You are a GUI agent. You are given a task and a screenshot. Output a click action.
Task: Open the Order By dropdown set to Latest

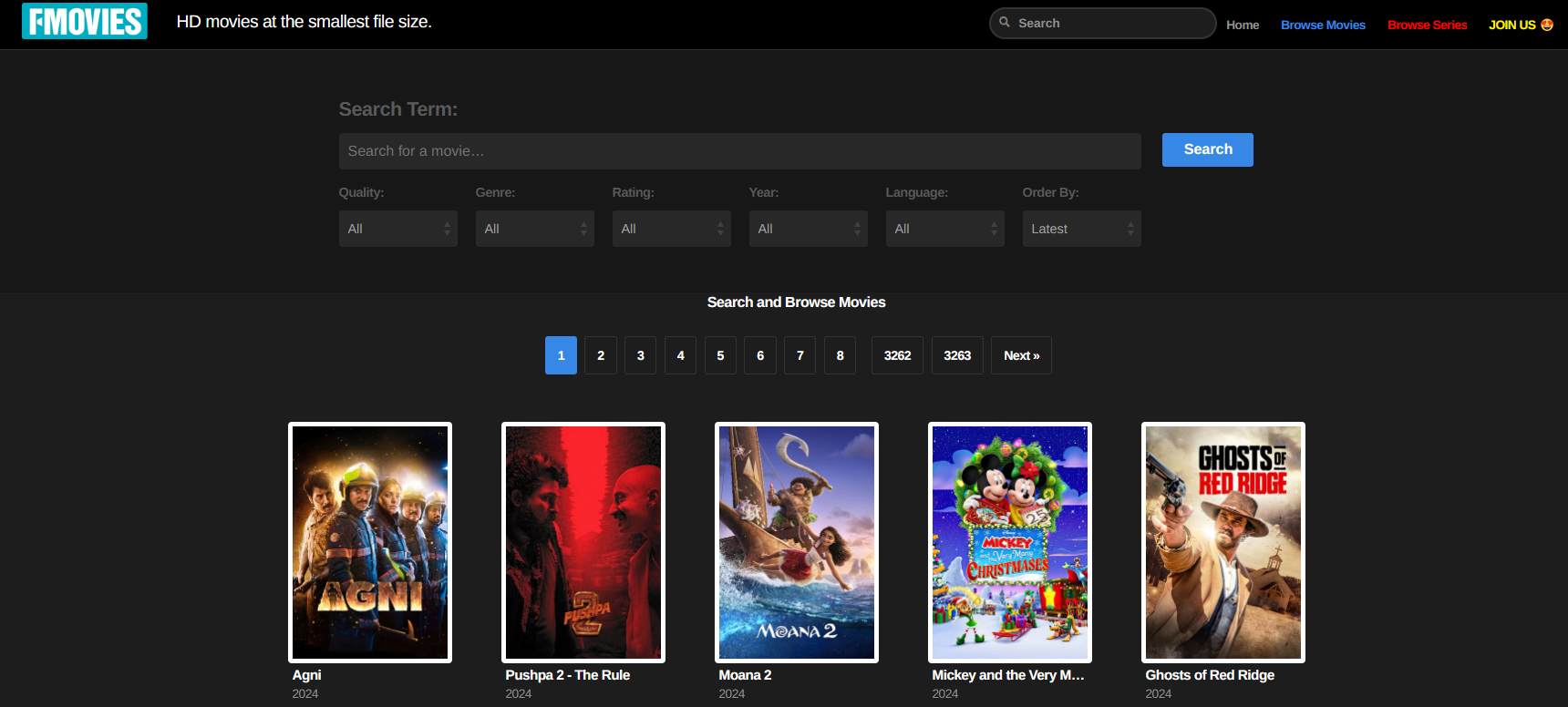tap(1081, 229)
